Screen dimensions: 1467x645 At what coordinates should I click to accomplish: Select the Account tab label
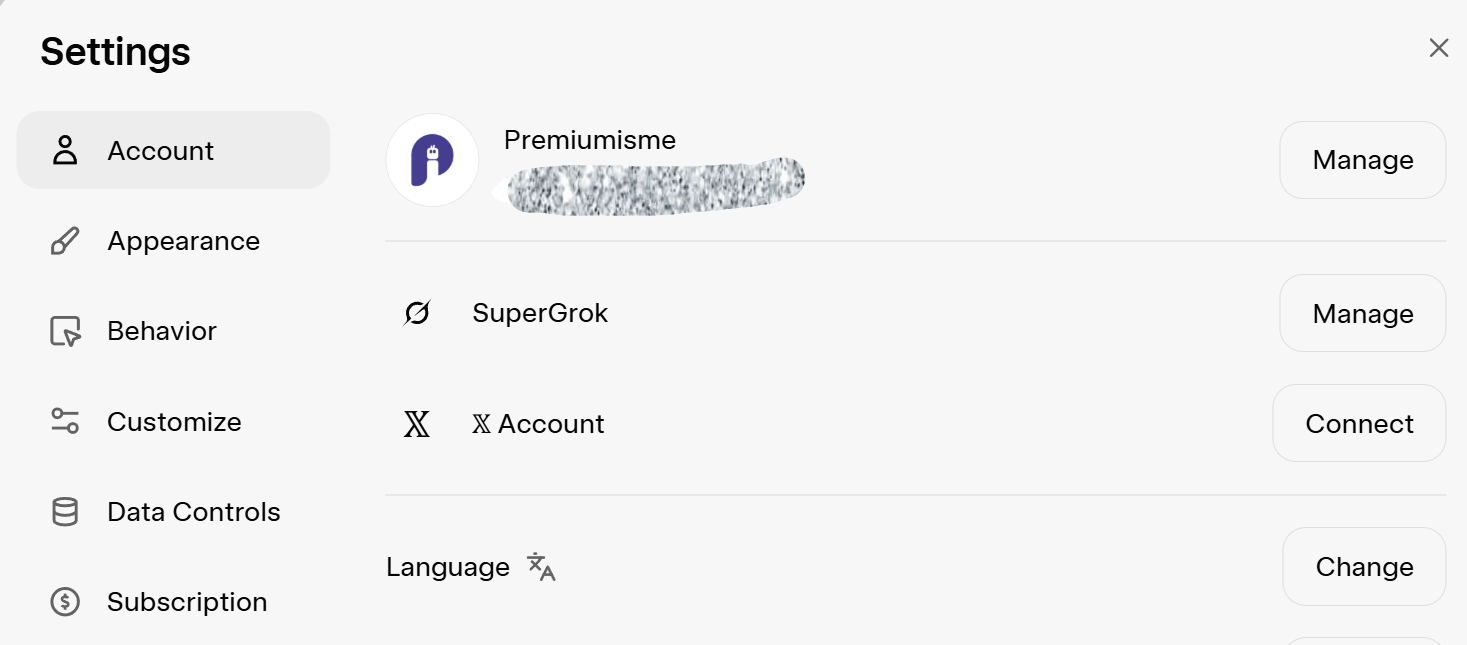[160, 151]
